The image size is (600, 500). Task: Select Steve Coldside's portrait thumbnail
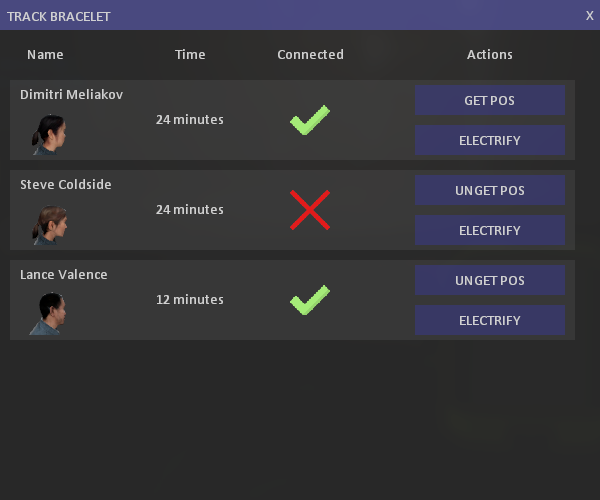tap(49, 225)
